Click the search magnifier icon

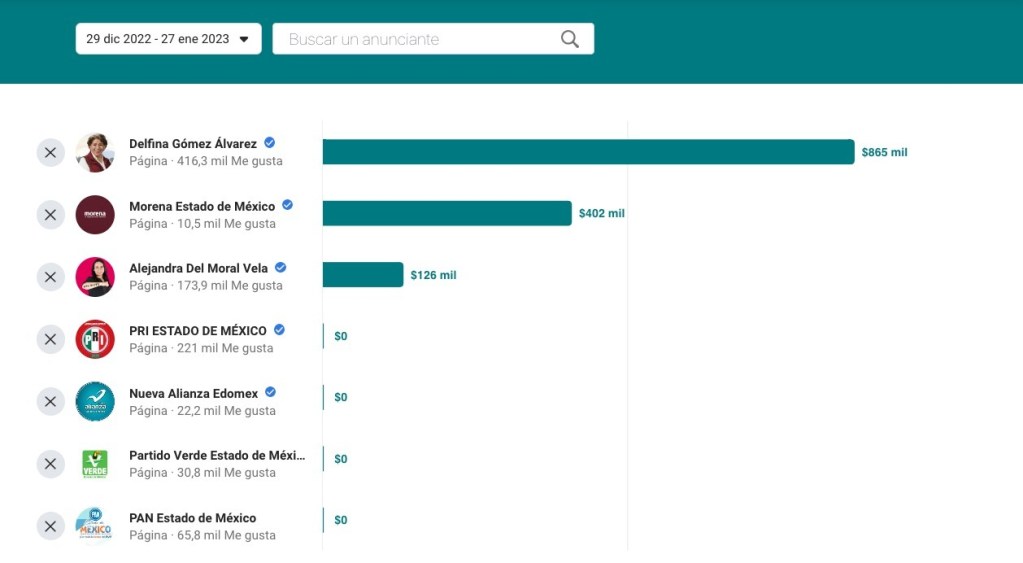(x=569, y=39)
